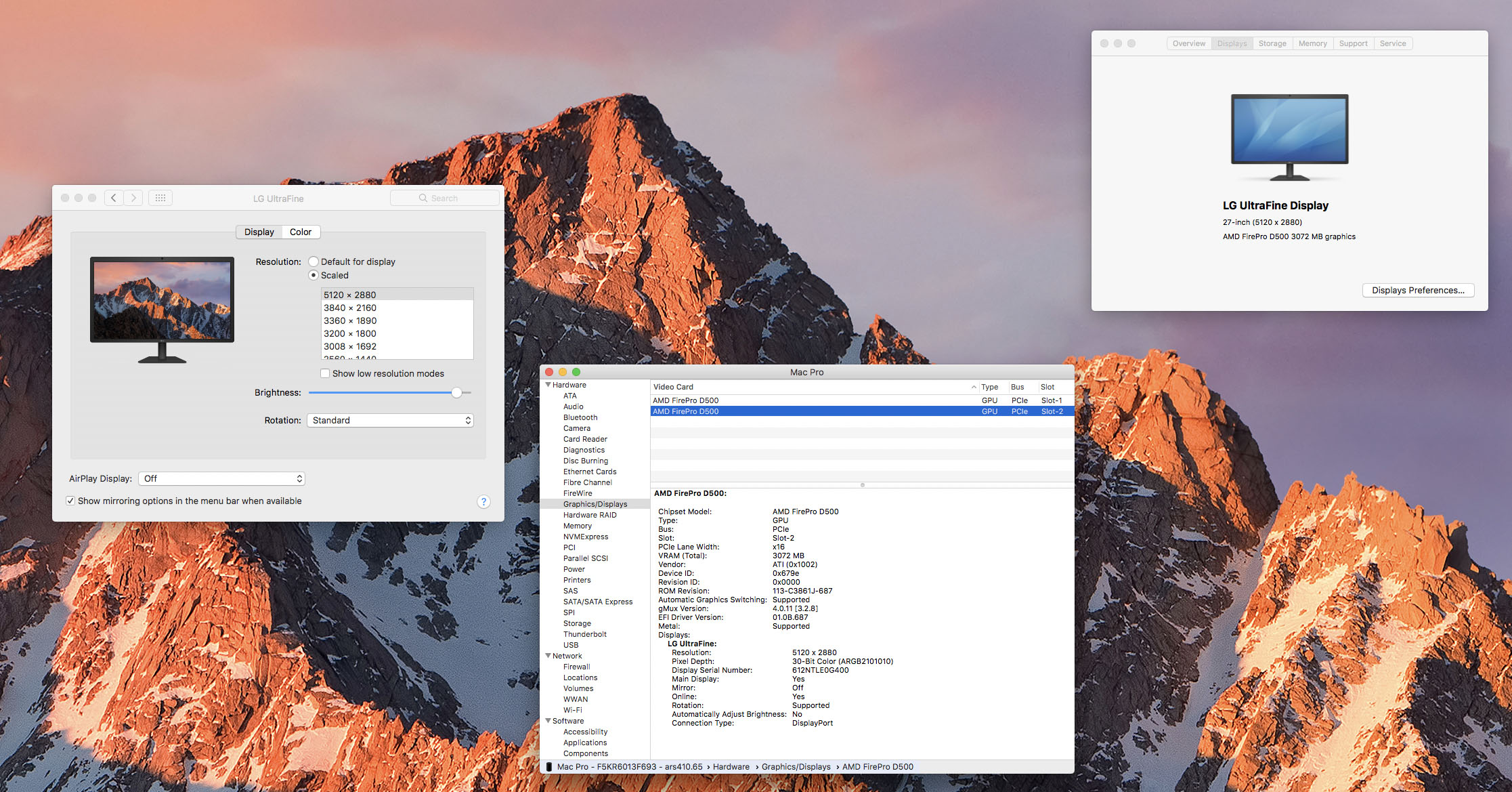
Task: Switch to the Display tab
Action: point(259,232)
